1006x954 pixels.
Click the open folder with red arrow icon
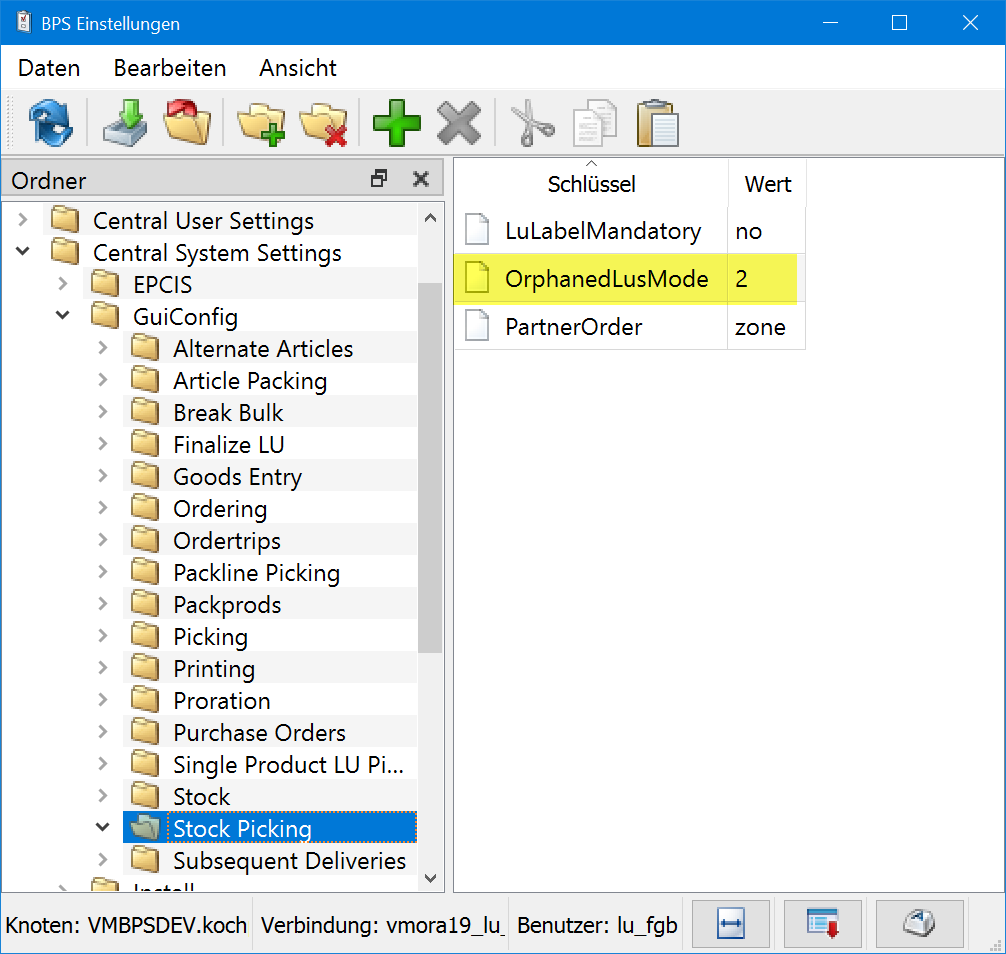pyautogui.click(x=187, y=124)
